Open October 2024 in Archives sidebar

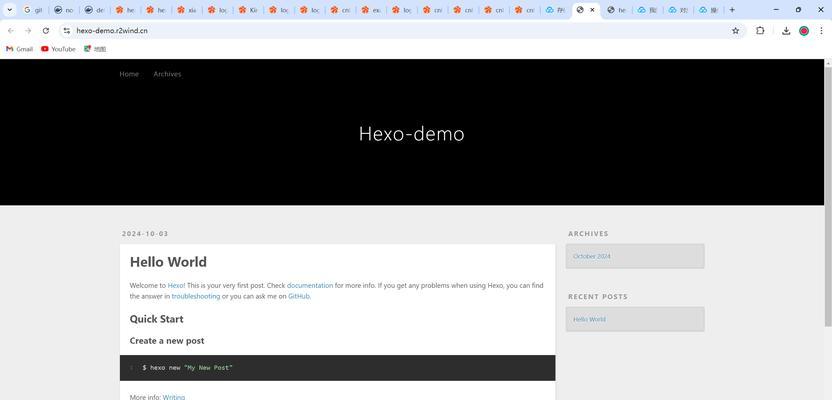(x=592, y=256)
